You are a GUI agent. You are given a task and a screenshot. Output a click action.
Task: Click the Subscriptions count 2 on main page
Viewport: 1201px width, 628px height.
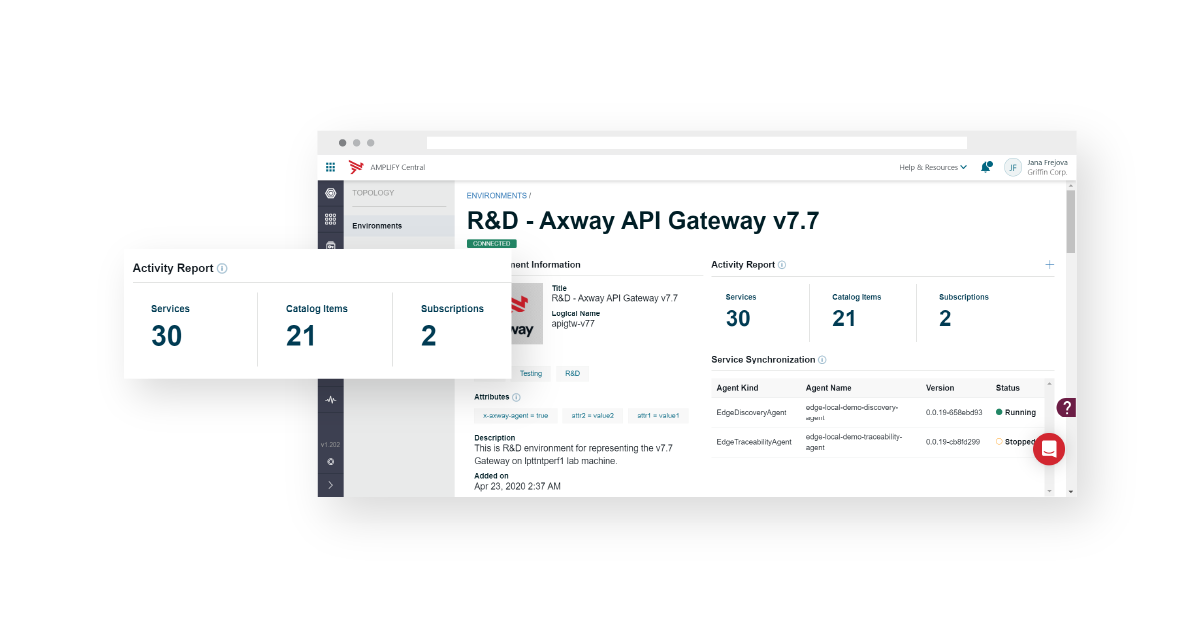pos(945,319)
